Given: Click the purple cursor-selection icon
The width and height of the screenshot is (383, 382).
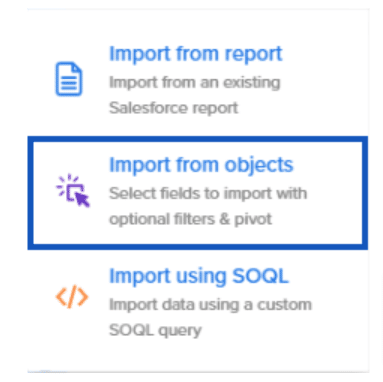Looking at the screenshot, I should coord(73,190).
